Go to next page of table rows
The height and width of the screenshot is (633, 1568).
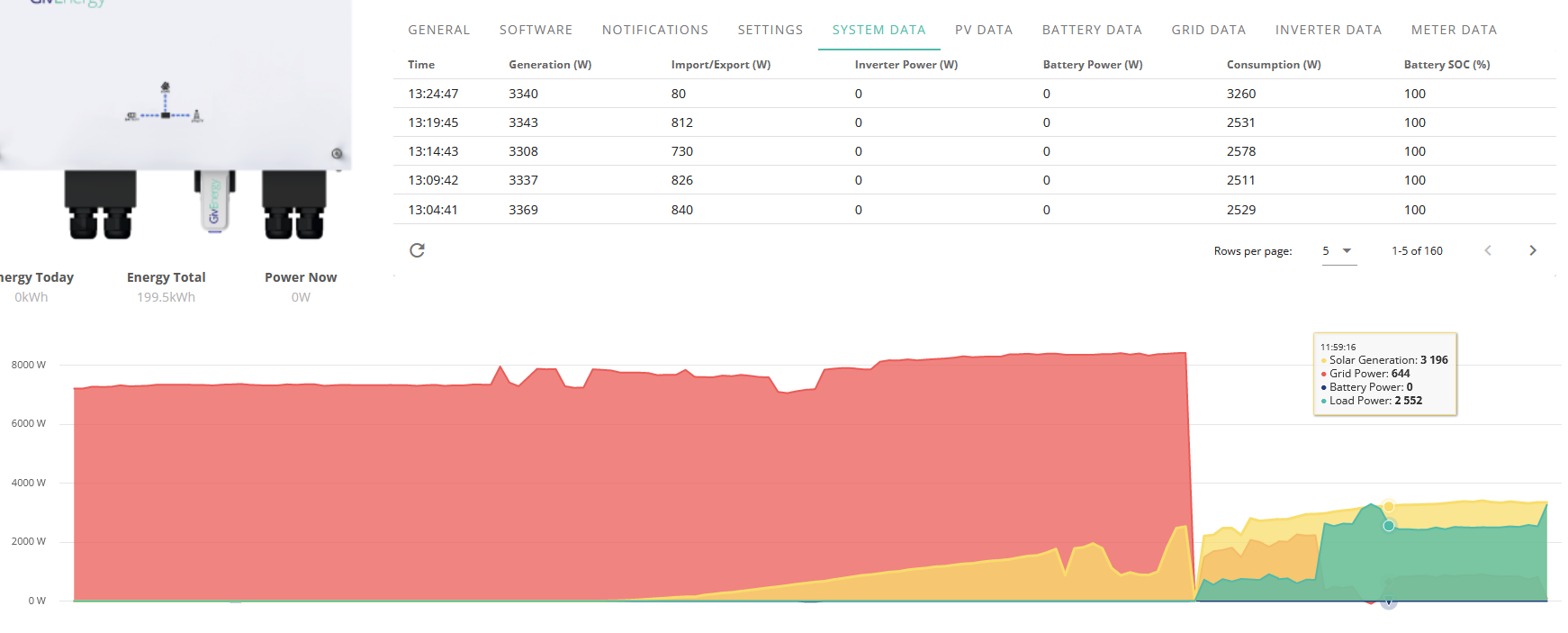tap(1532, 250)
